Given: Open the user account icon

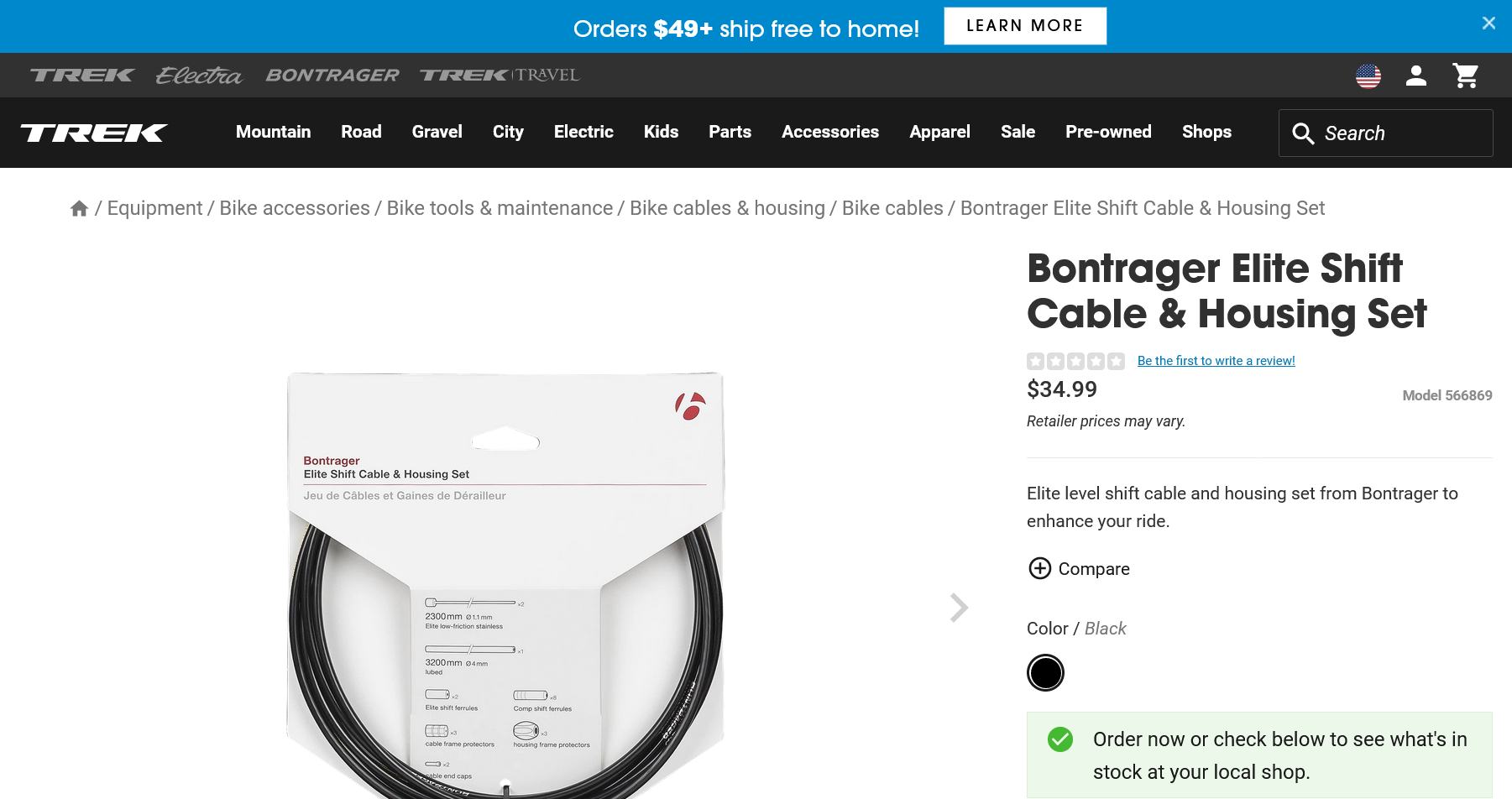Looking at the screenshot, I should (x=1416, y=76).
